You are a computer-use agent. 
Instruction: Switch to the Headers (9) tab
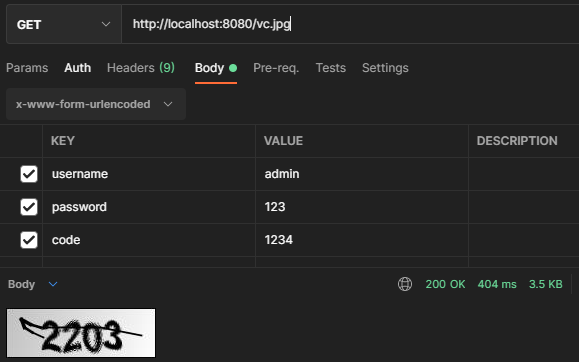(141, 68)
